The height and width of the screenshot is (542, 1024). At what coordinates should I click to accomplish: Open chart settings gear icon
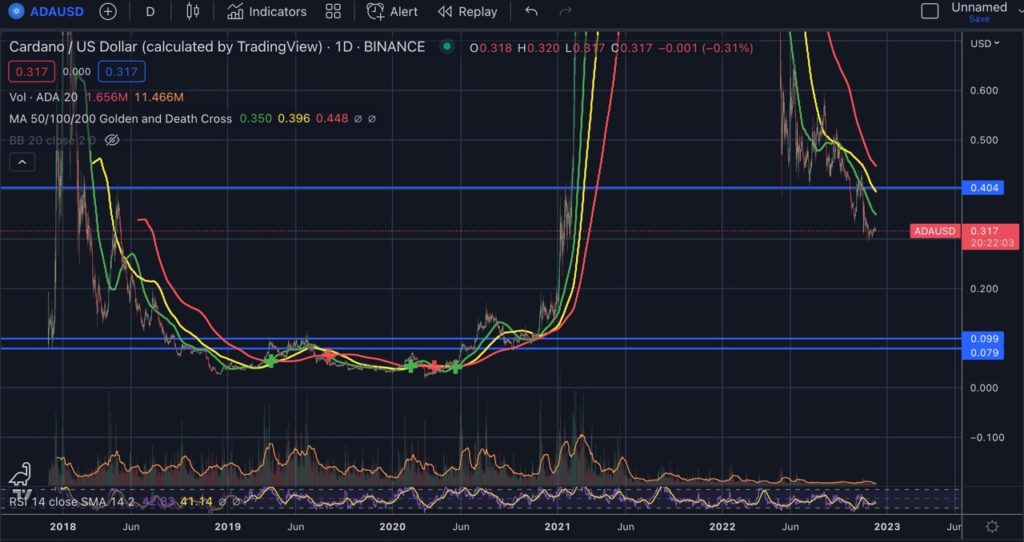(x=991, y=526)
